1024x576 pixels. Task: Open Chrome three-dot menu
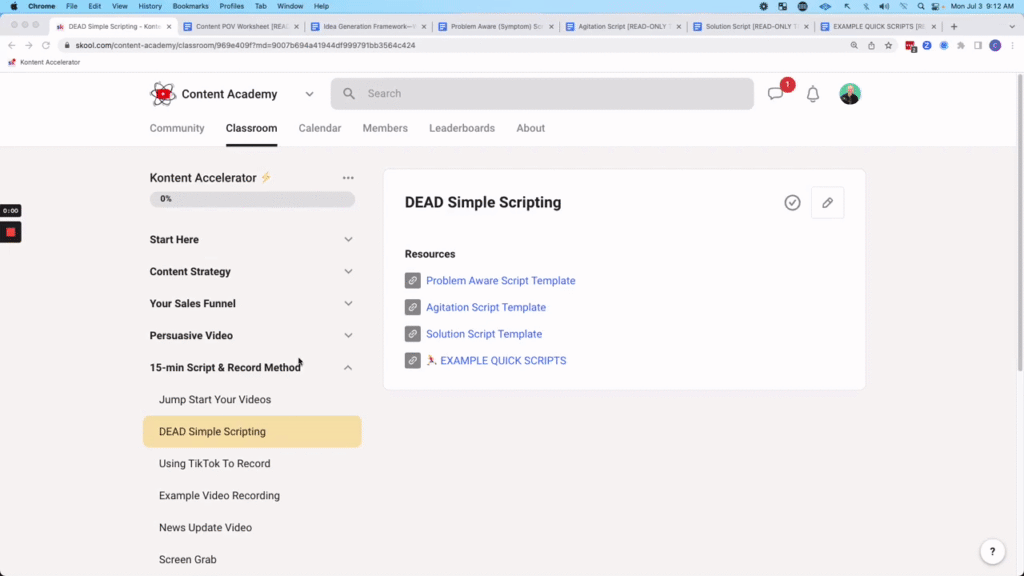1012,45
